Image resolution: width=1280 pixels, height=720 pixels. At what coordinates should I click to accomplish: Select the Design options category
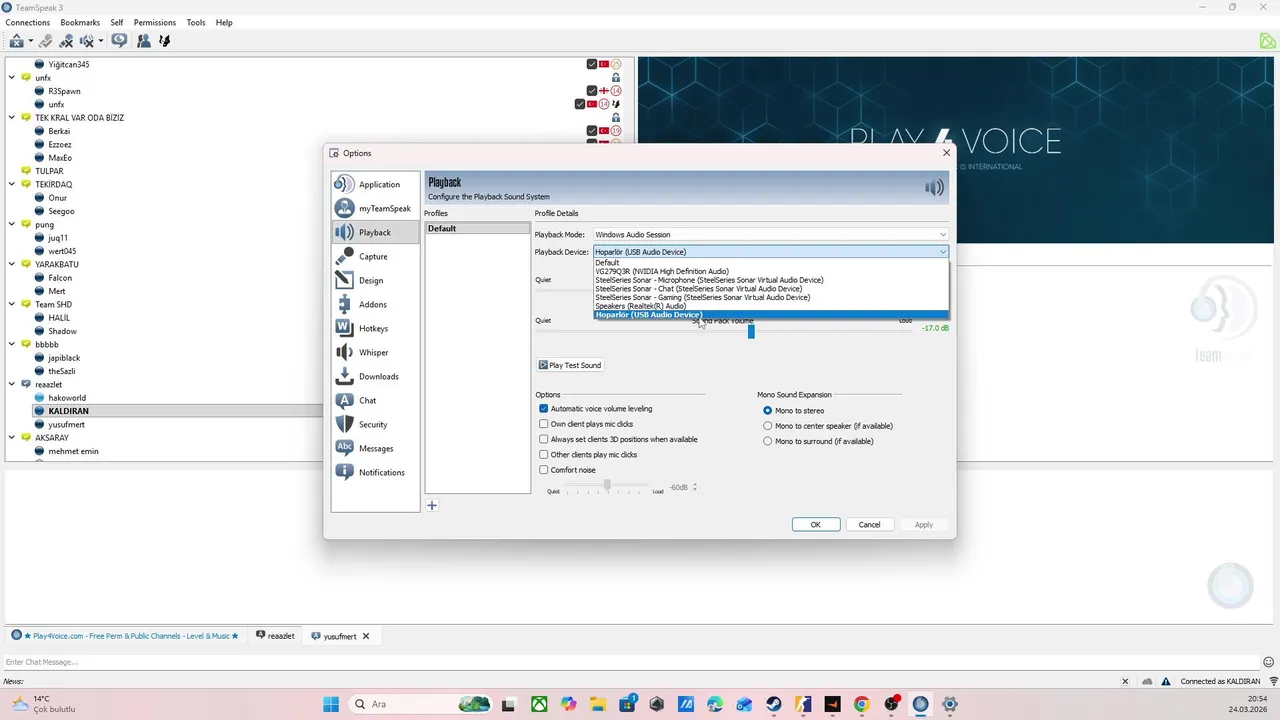[x=375, y=280]
